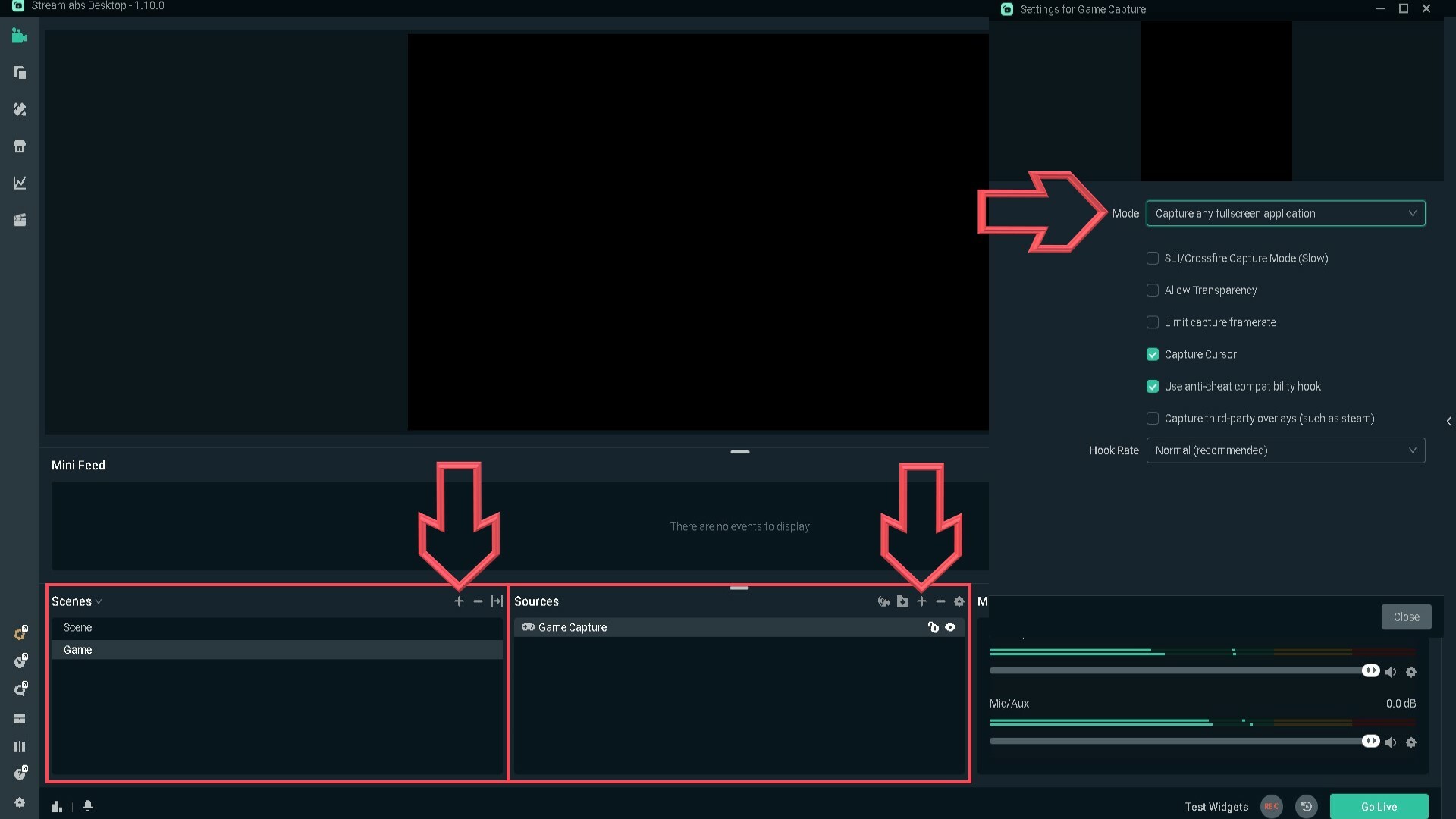Viewport: 1456px width, 819px height.
Task: Add a new scene with plus icon
Action: pos(459,601)
